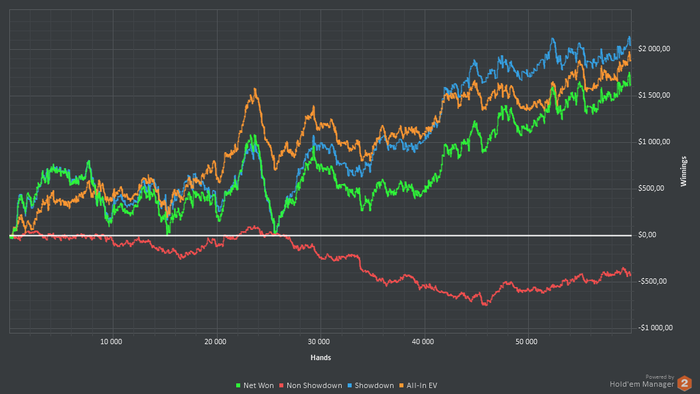Click the $1 500,00 axis label
This screenshot has height=394, width=700.
tap(654, 95)
